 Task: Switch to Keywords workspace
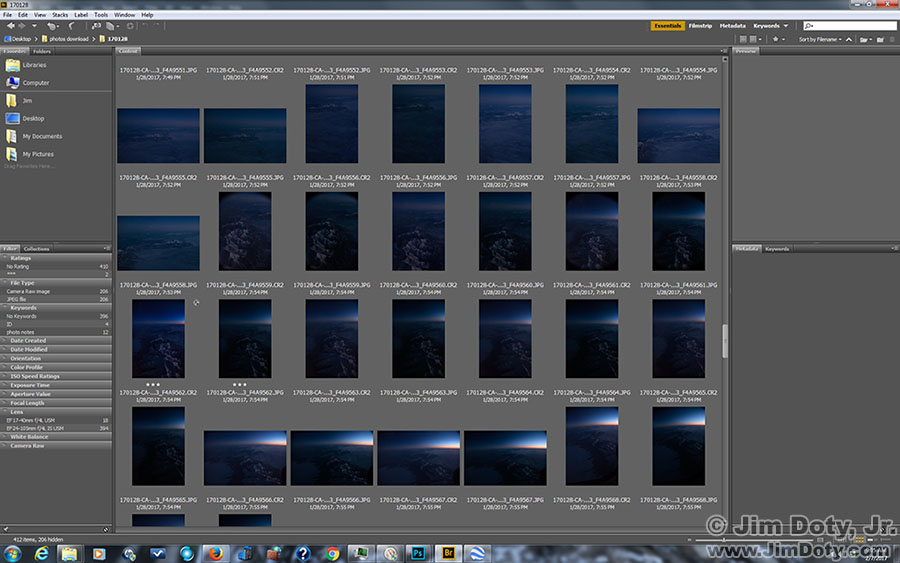pos(766,26)
